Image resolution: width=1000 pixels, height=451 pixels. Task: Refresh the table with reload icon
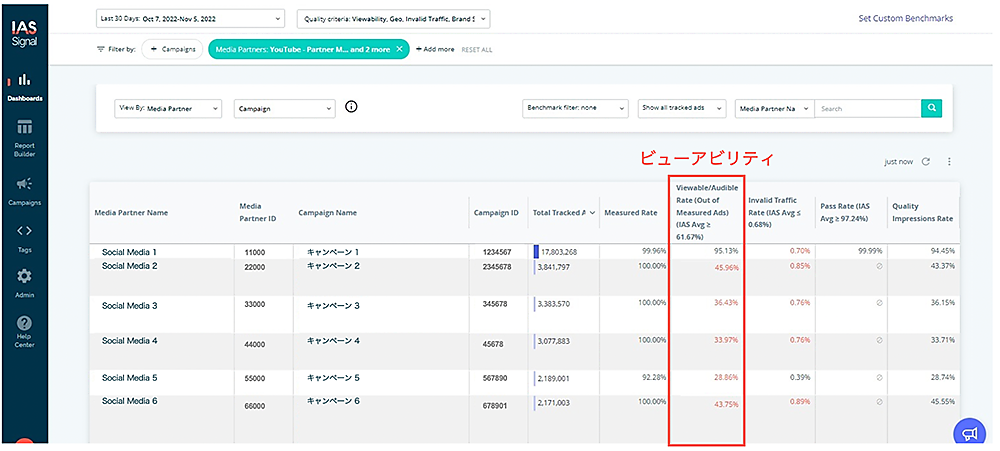(x=926, y=162)
